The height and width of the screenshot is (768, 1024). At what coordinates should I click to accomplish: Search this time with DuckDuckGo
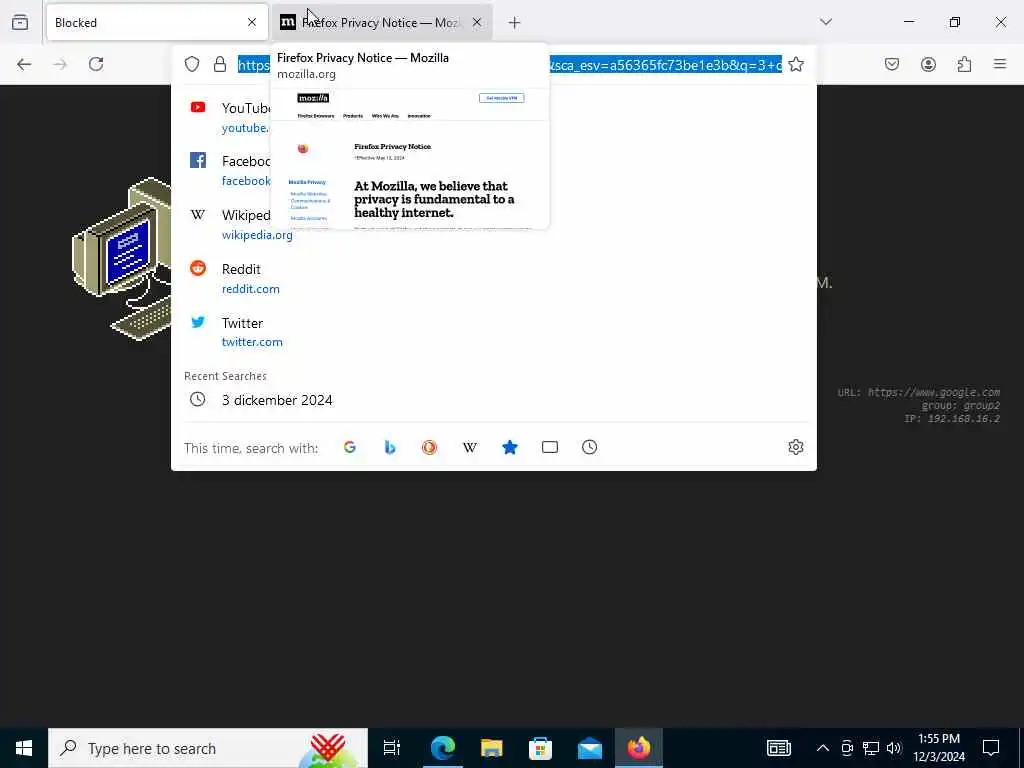pyautogui.click(x=430, y=447)
